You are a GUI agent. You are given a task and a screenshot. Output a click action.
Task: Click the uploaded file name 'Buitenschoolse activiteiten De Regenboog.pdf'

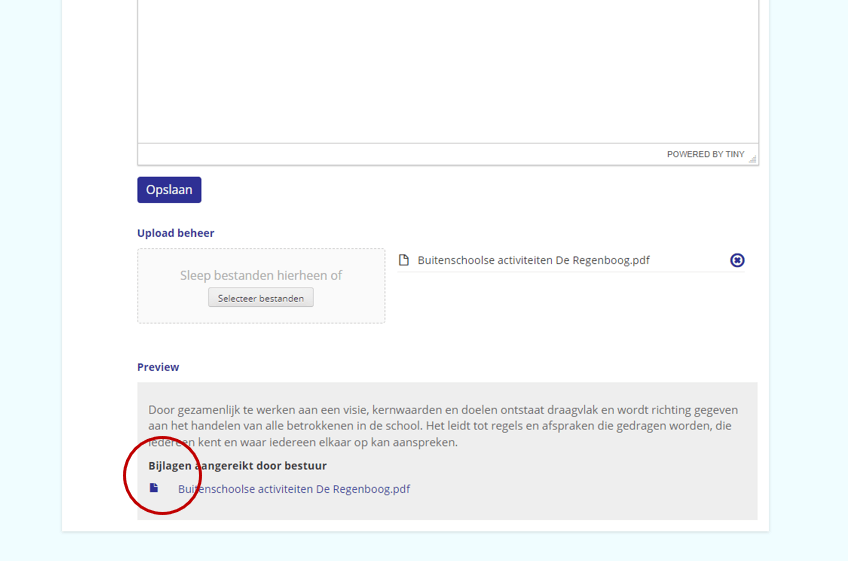point(533,260)
